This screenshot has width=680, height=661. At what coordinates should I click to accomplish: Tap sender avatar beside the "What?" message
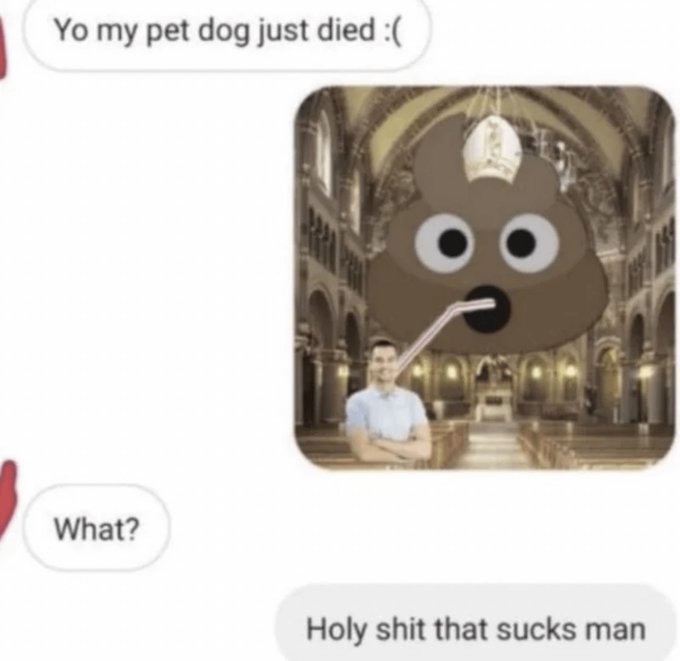(7, 499)
